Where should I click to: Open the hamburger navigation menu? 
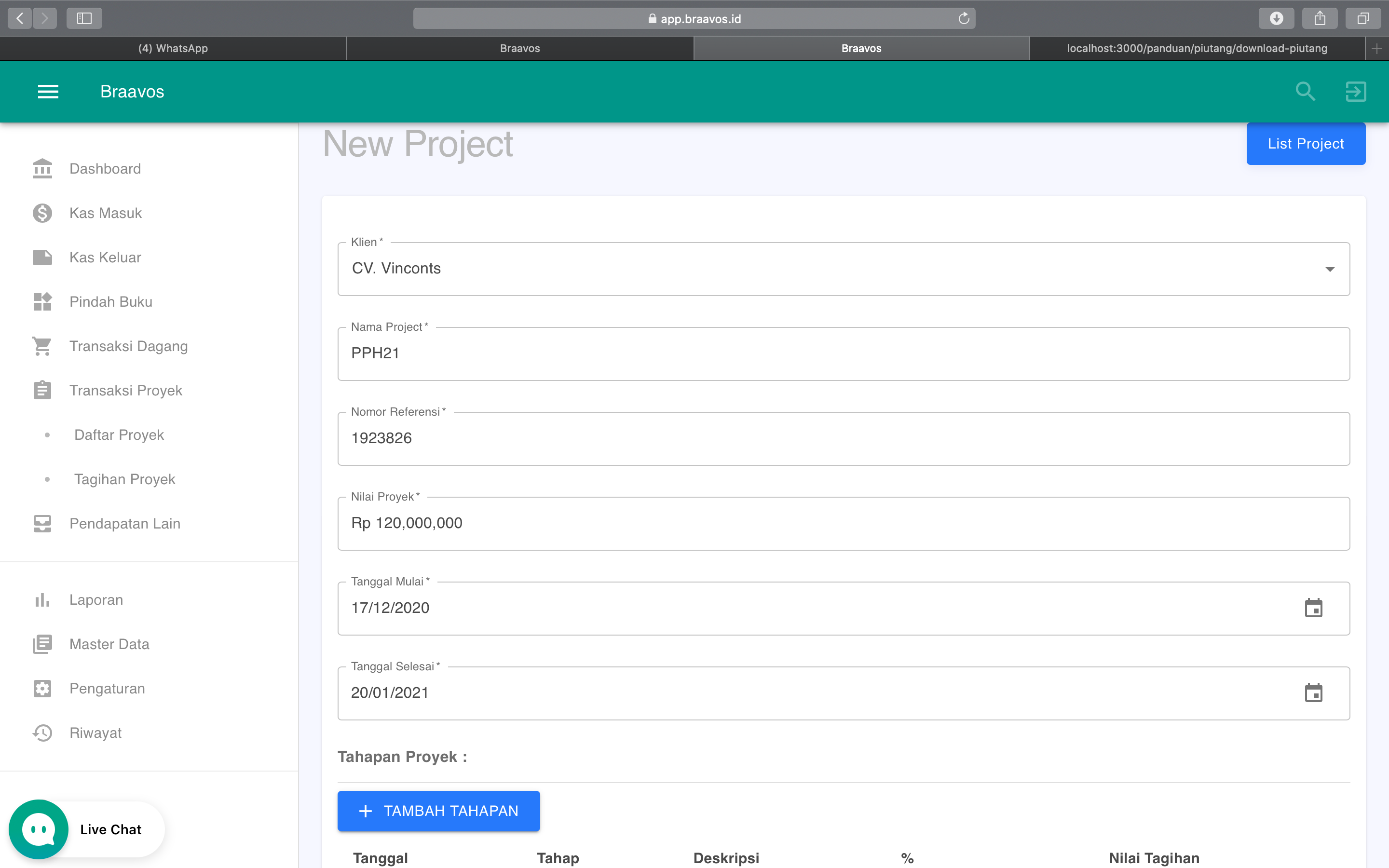48,91
